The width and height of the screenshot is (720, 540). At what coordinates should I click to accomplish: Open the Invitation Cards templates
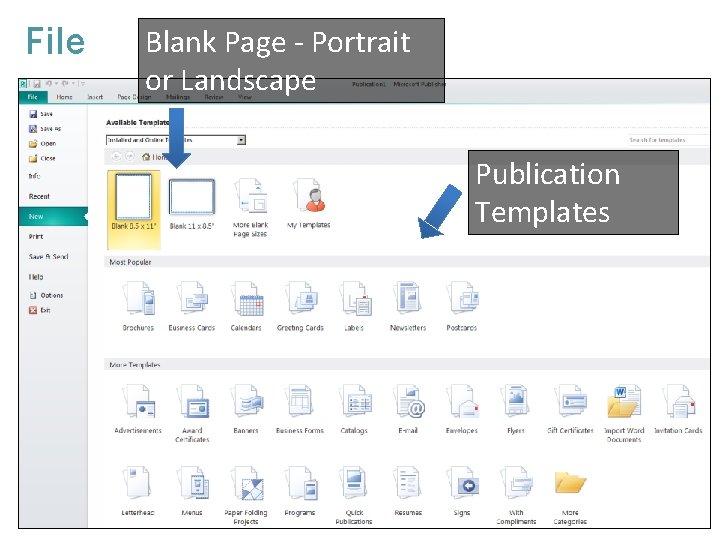coord(678,409)
